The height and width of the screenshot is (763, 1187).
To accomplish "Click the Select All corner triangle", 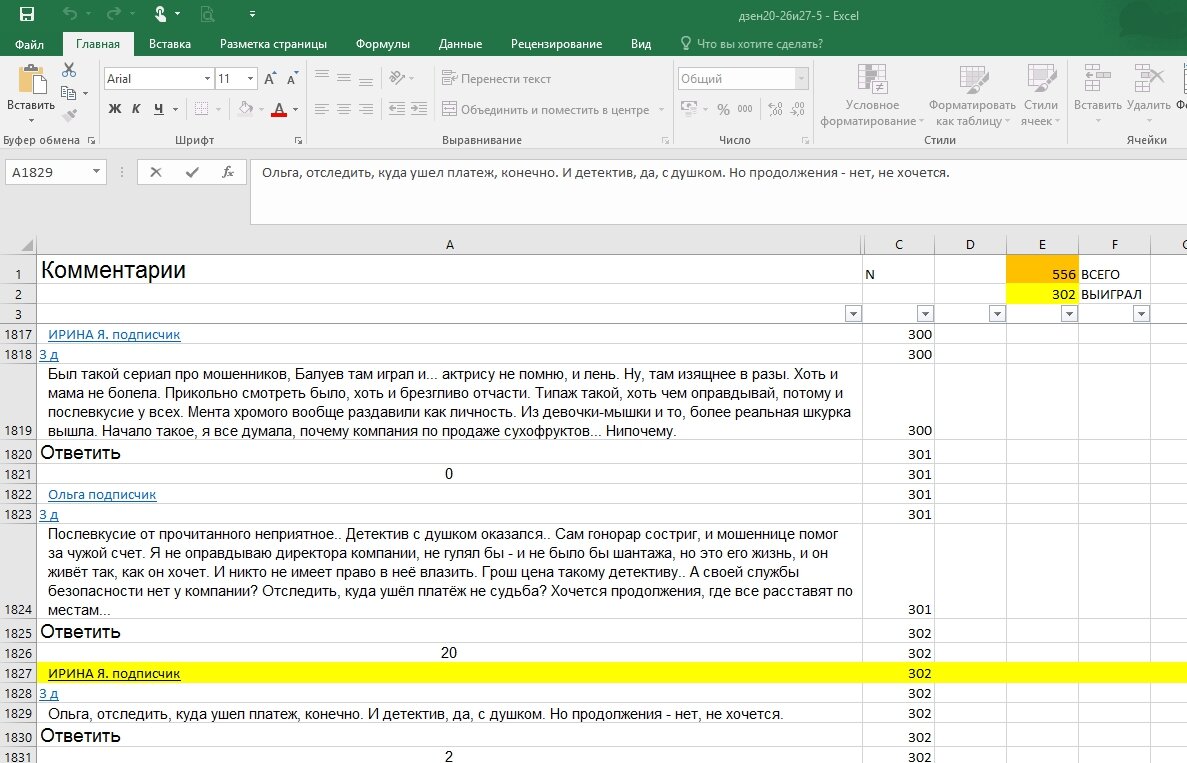I will coord(26,244).
